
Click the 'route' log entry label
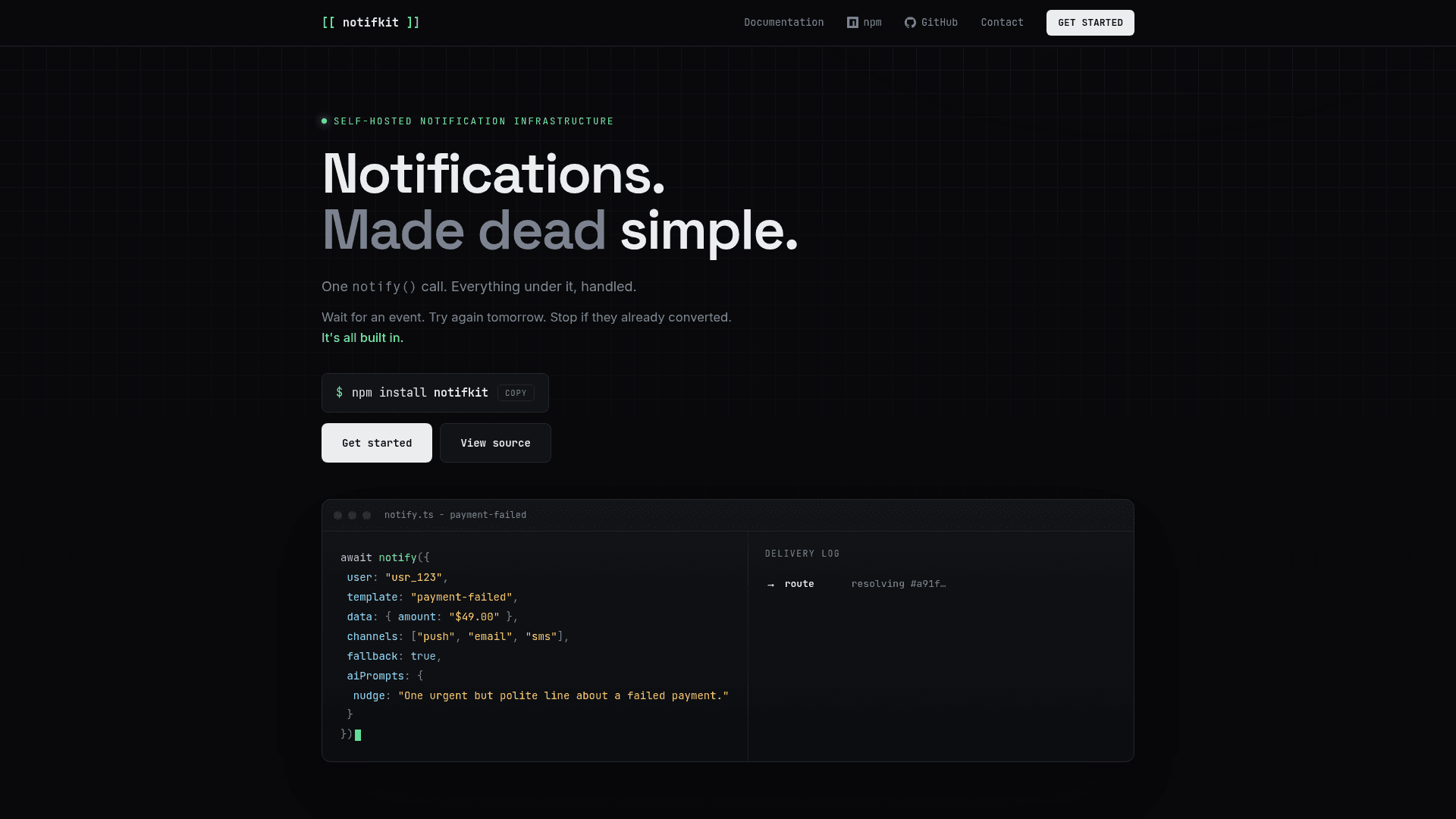(x=799, y=584)
